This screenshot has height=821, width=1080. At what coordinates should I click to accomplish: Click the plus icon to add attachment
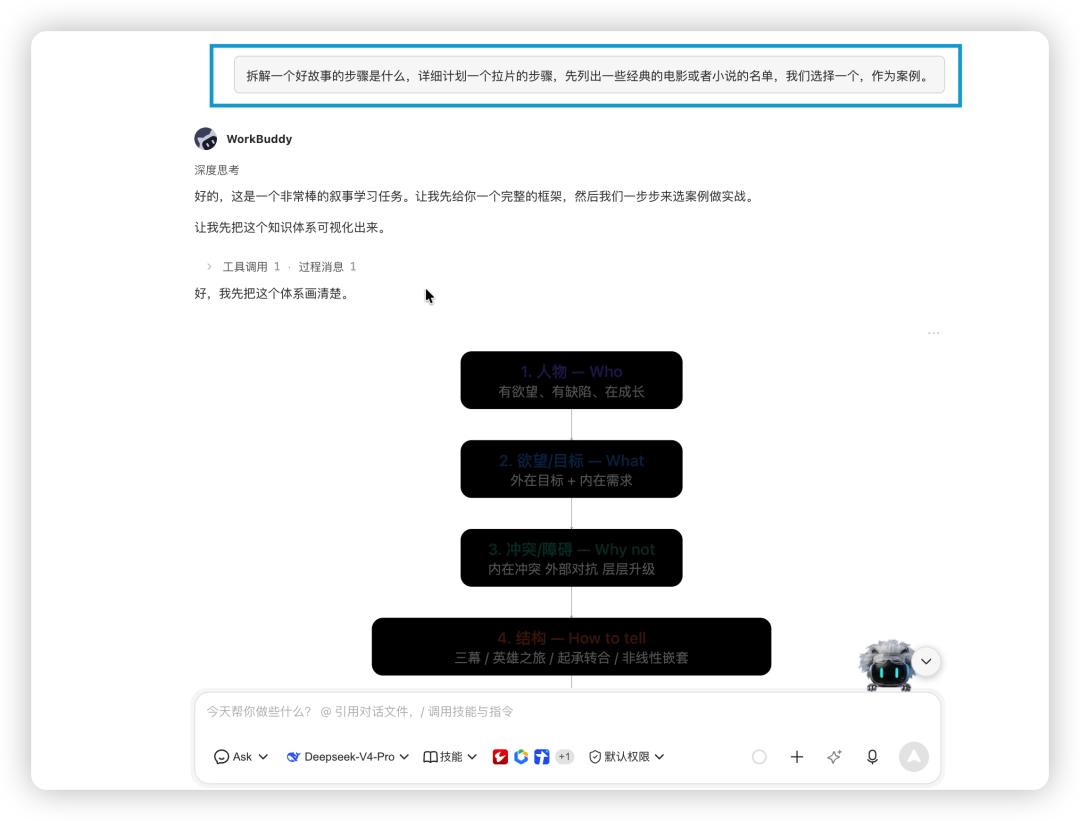pyautogui.click(x=797, y=757)
